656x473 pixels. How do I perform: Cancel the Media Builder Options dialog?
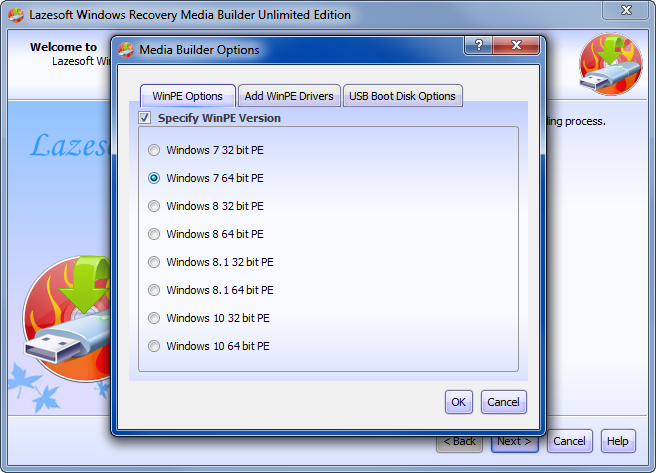click(x=503, y=402)
